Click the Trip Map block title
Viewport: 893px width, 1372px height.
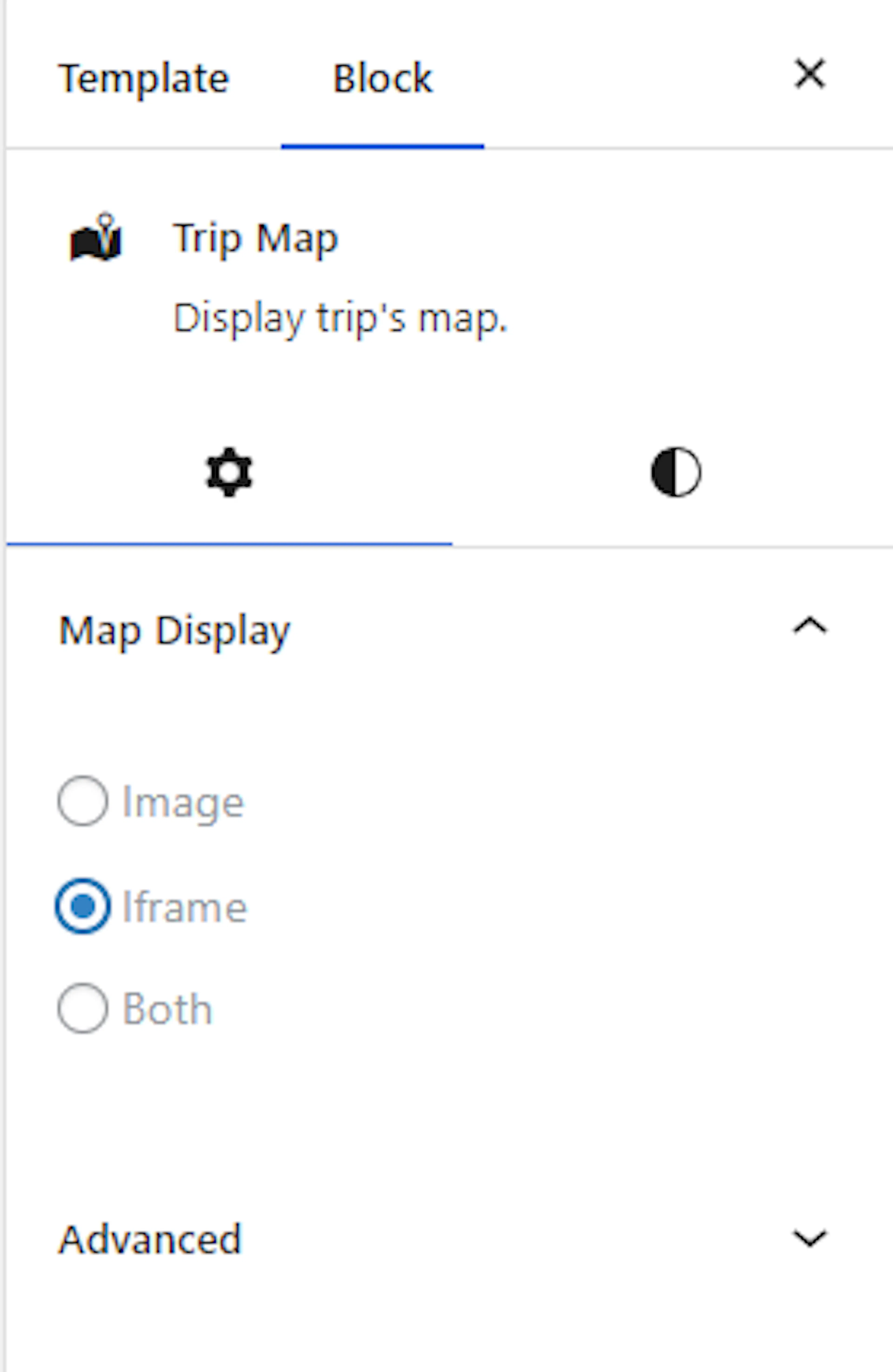(x=255, y=238)
